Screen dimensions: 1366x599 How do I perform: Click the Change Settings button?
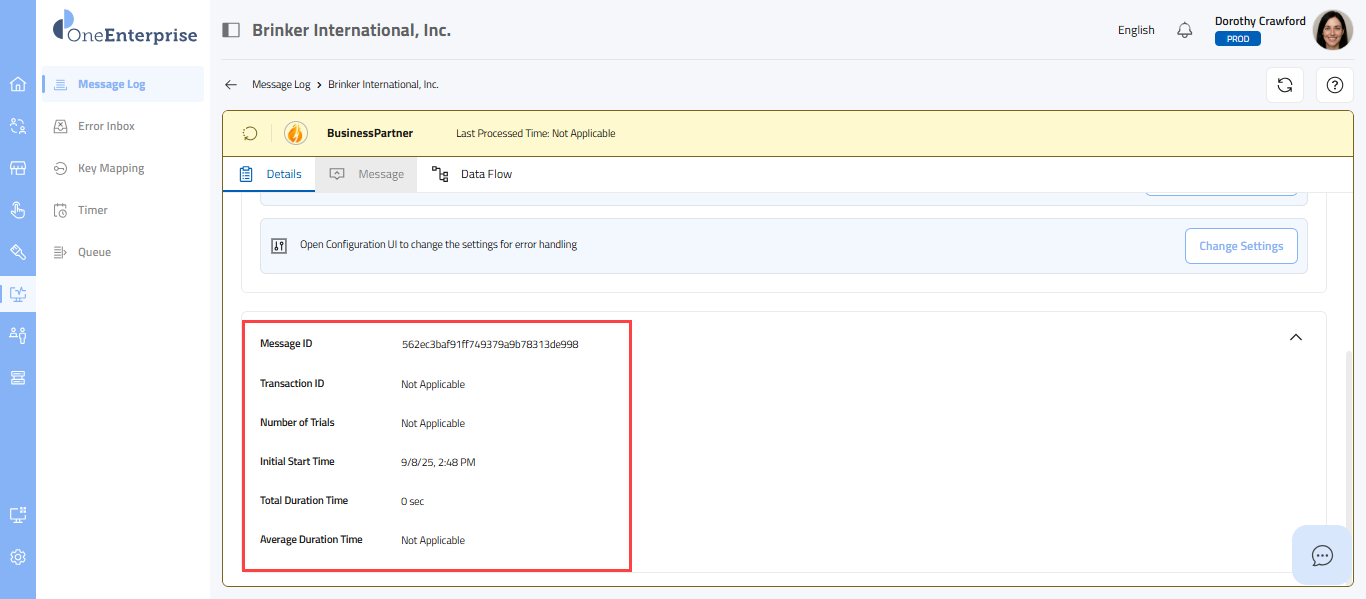pyautogui.click(x=1241, y=246)
